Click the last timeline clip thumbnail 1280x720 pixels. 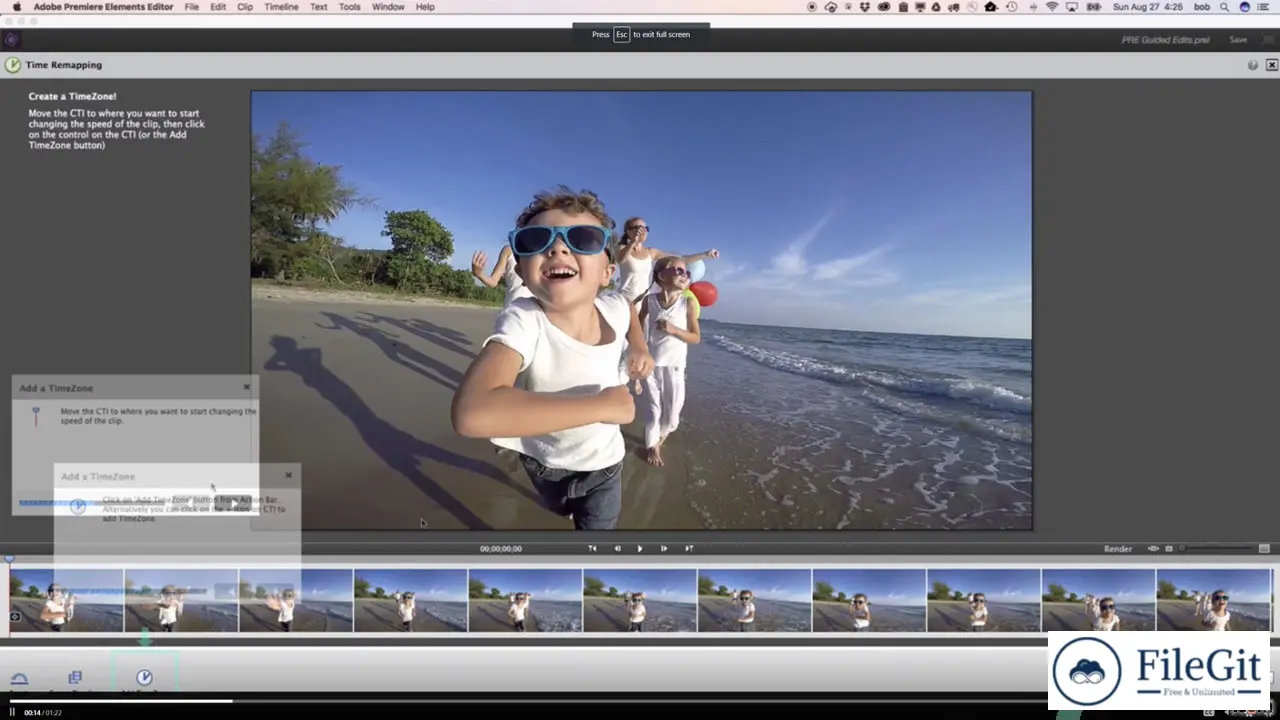[1214, 600]
